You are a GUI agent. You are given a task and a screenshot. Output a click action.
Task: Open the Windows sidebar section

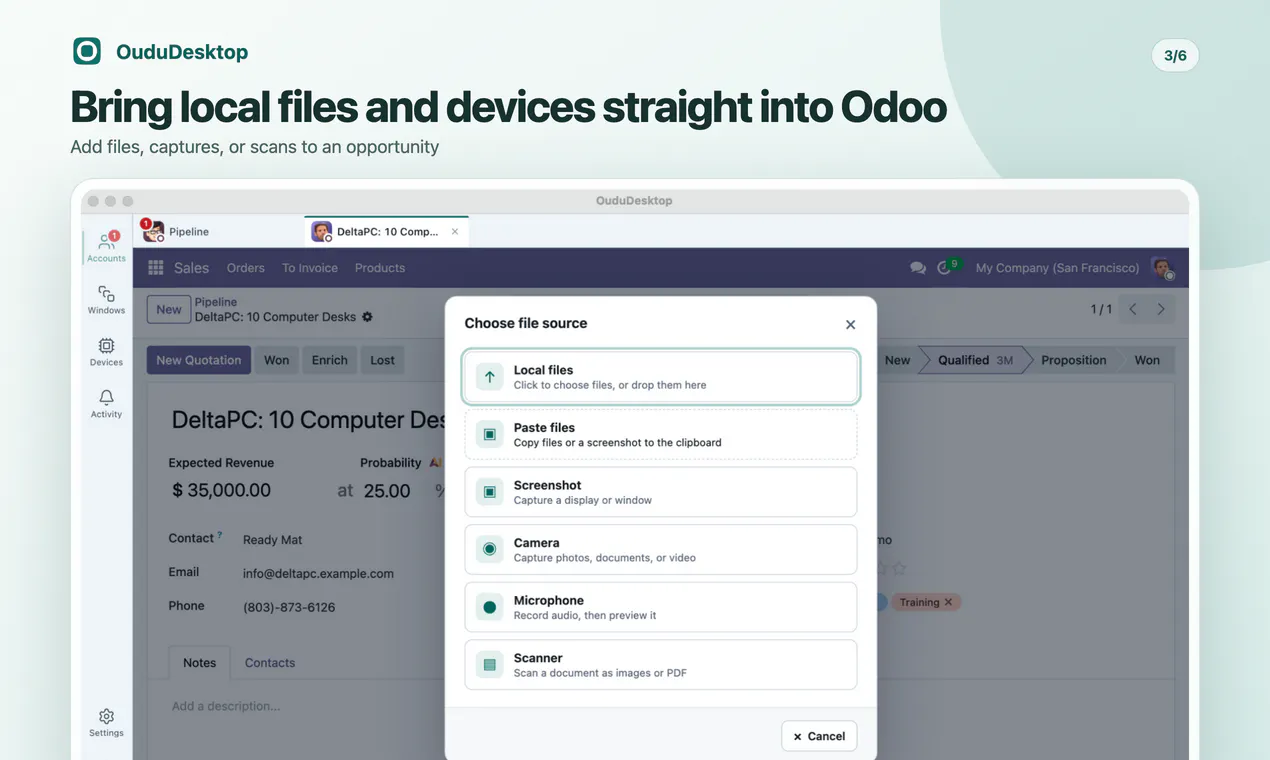tap(106, 299)
